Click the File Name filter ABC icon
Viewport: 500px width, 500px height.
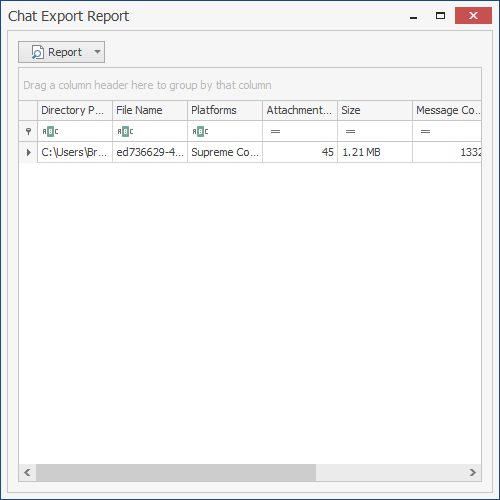125,132
